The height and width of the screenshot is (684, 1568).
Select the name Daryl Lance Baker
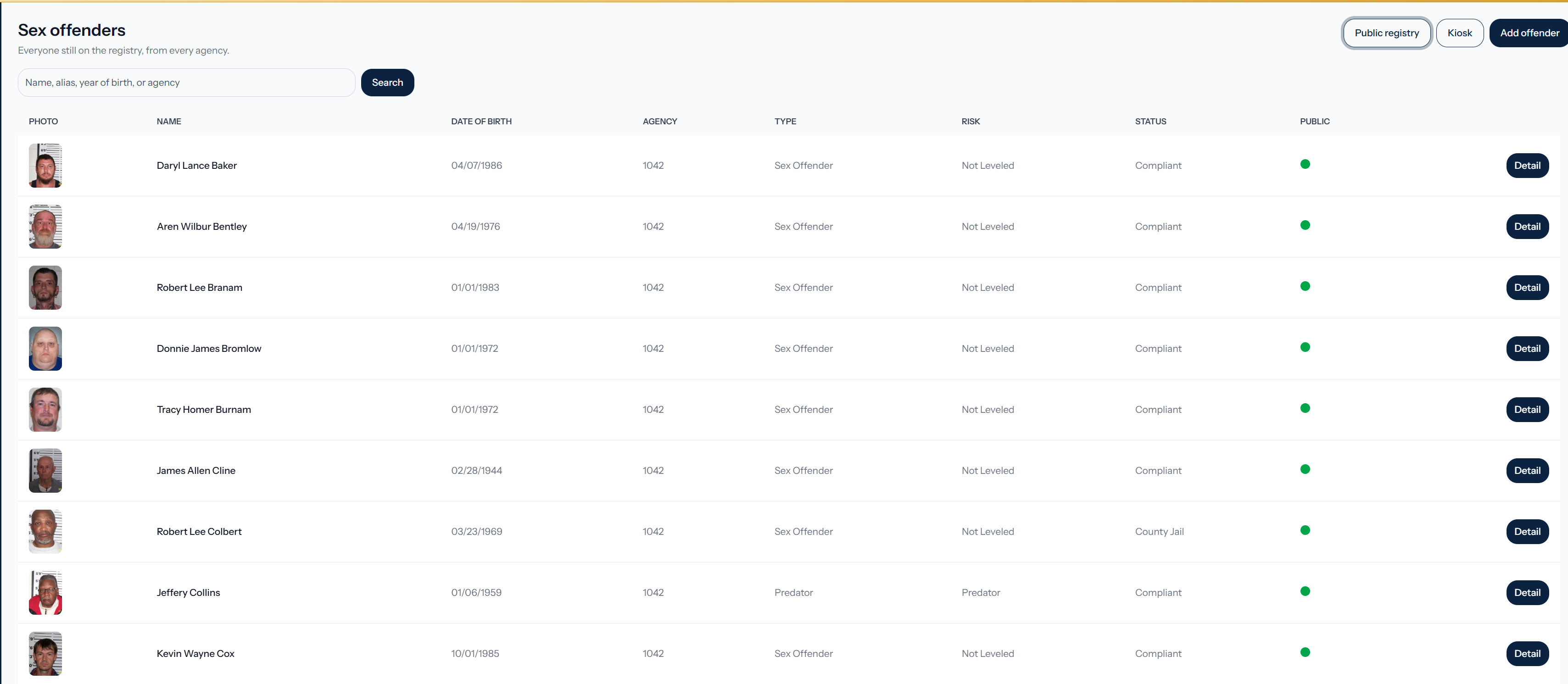pos(196,166)
